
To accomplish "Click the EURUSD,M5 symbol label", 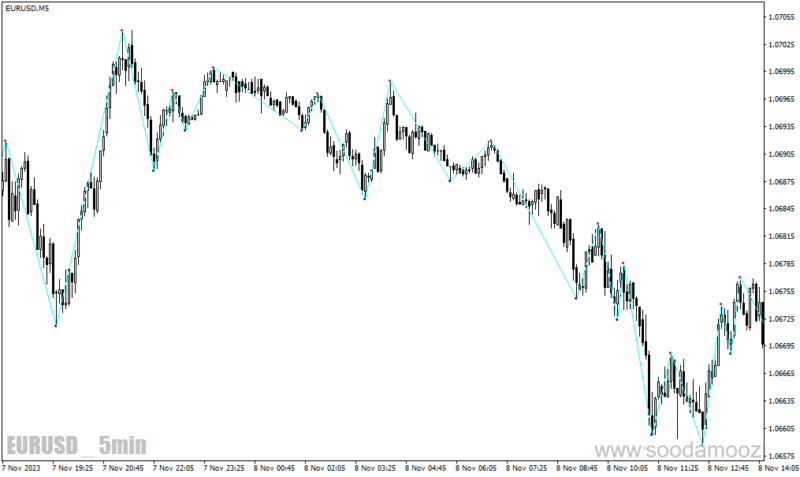I will (x=28, y=9).
